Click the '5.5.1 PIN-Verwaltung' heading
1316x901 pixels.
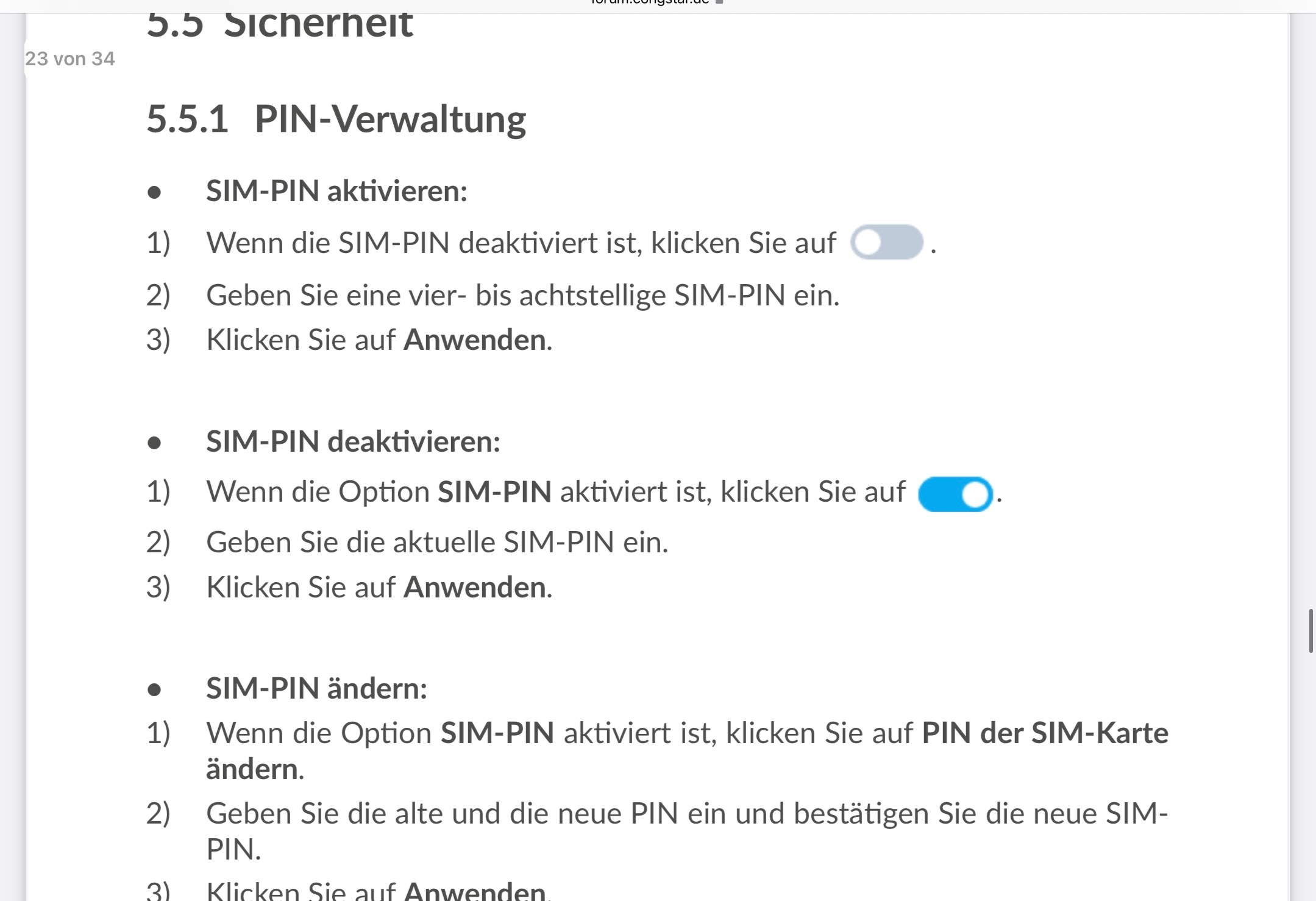[x=336, y=119]
